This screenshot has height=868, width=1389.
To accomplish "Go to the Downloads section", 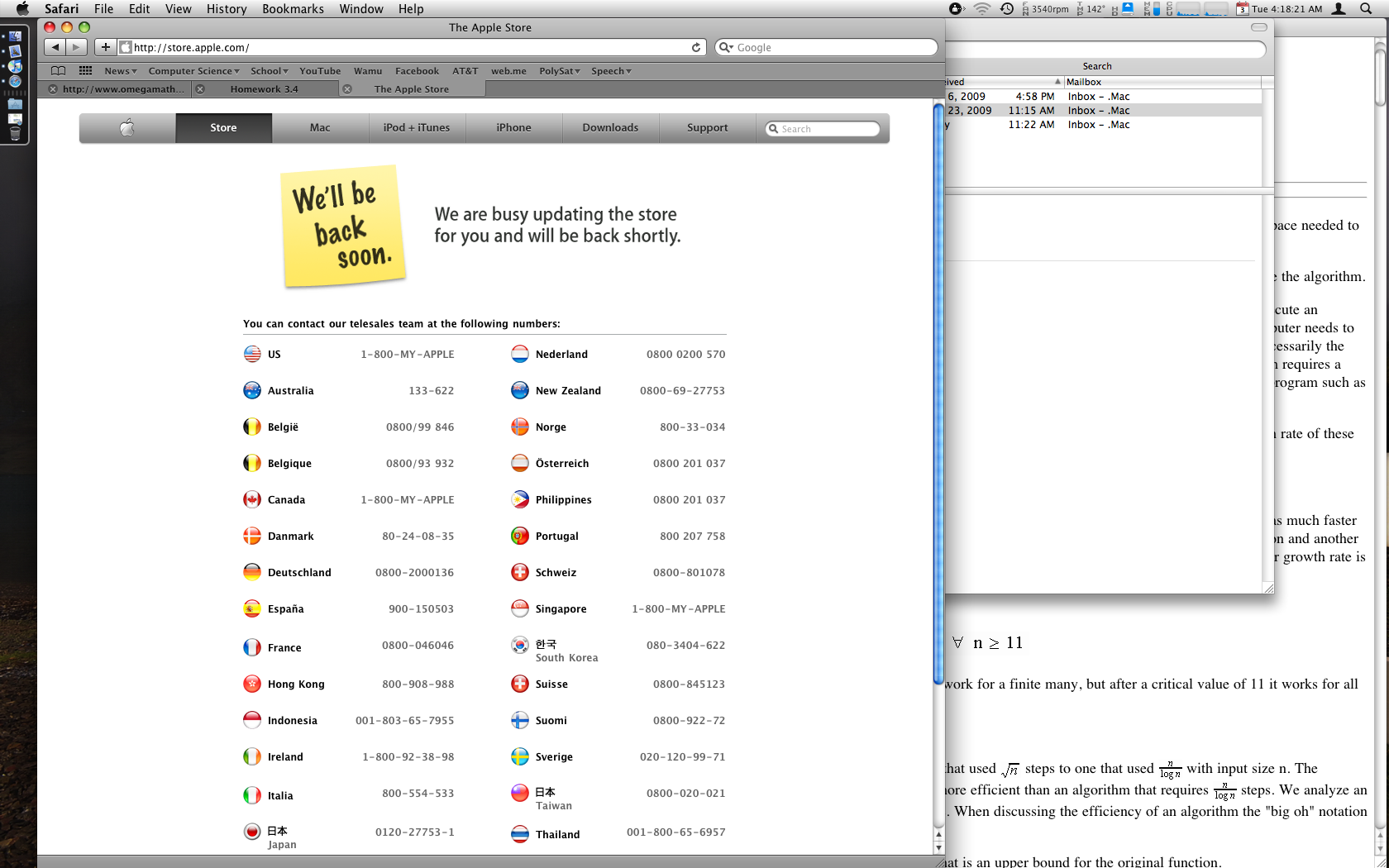I will click(610, 127).
